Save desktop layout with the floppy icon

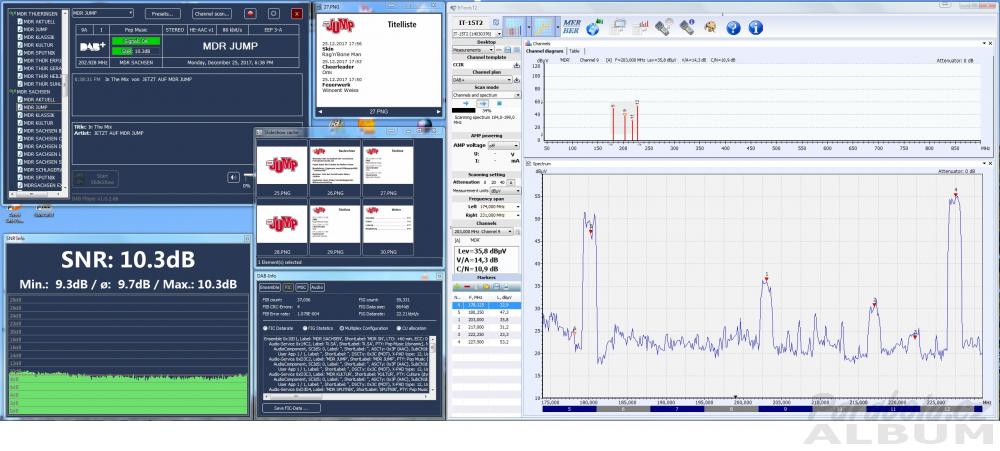508,50
